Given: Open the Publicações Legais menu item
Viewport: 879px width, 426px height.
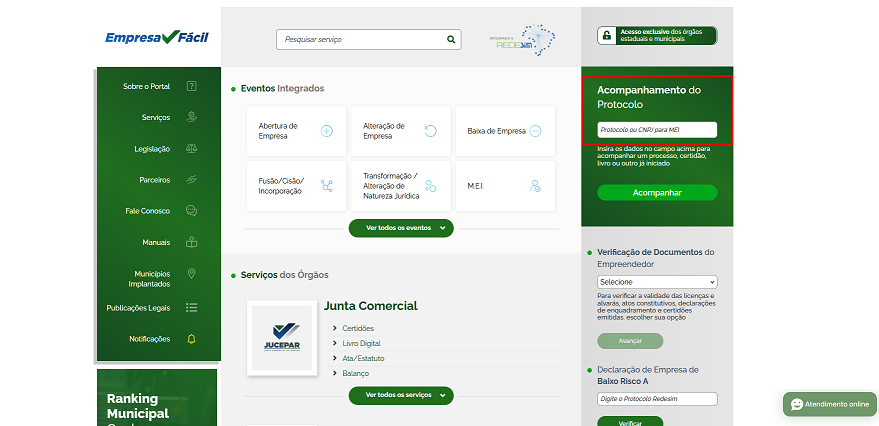Looking at the screenshot, I should 138,308.
